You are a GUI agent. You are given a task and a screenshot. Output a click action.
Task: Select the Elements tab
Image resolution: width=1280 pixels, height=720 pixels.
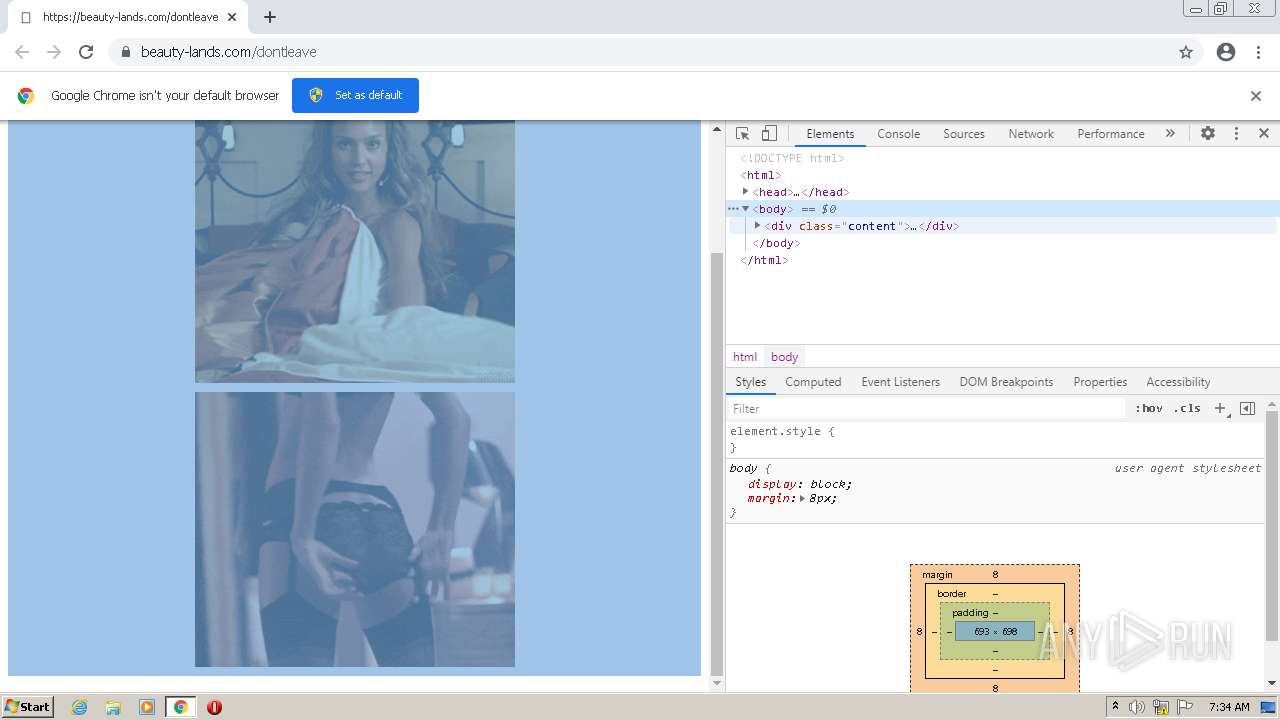(830, 133)
